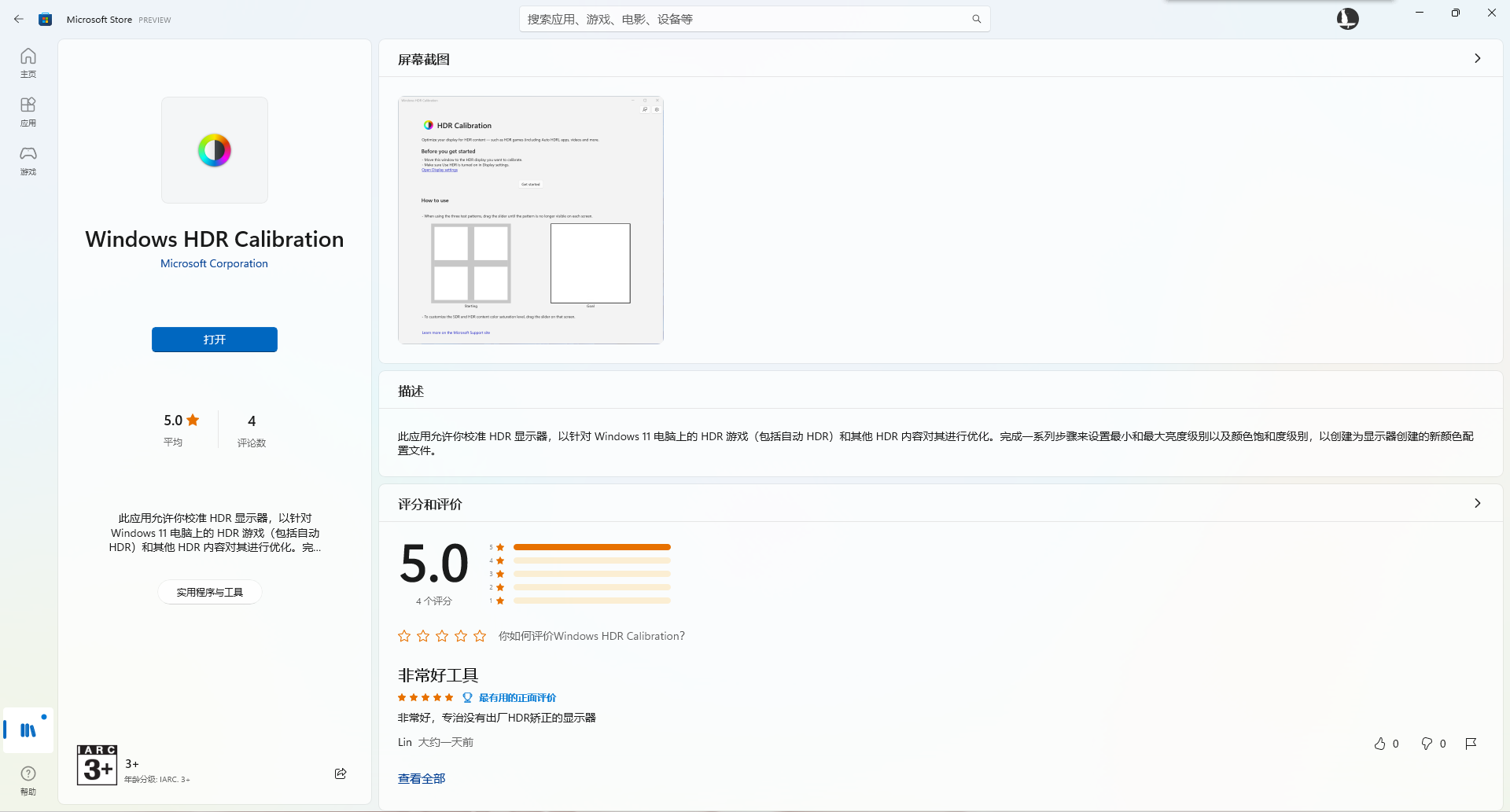Viewport: 1510px width, 812px height.
Task: Open the 游戏 (Games) section
Action: tap(28, 161)
